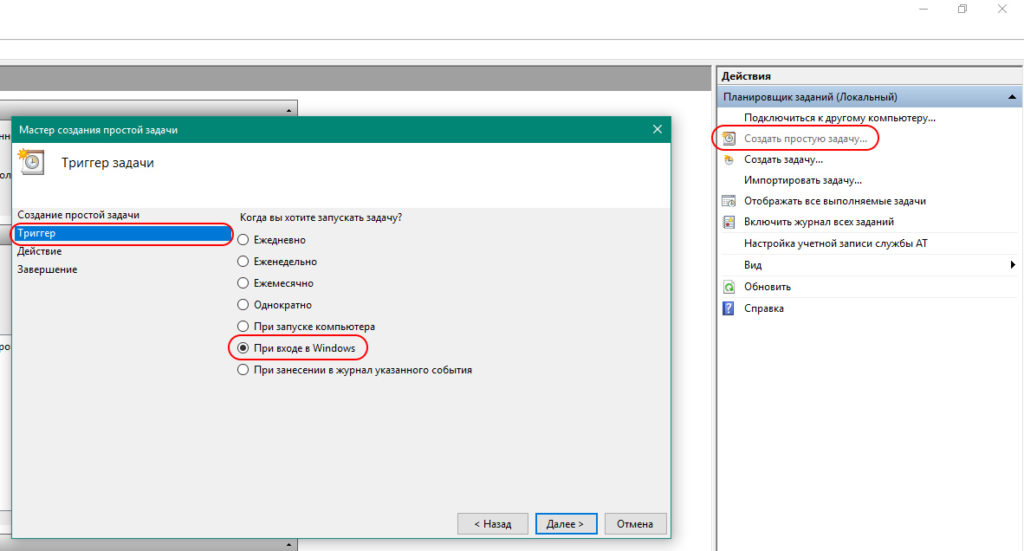Image resolution: width=1024 pixels, height=551 pixels.
Task: Select the Еженедельно radio button
Action: pyautogui.click(x=243, y=261)
